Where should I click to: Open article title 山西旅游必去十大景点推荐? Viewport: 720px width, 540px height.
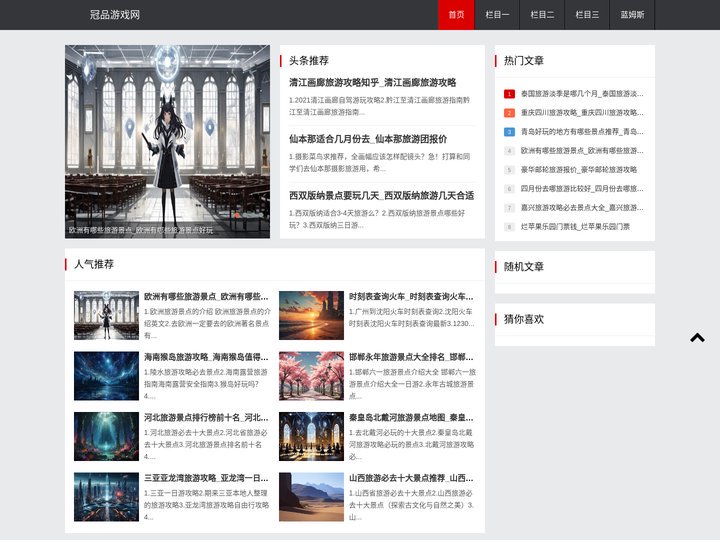pos(411,478)
